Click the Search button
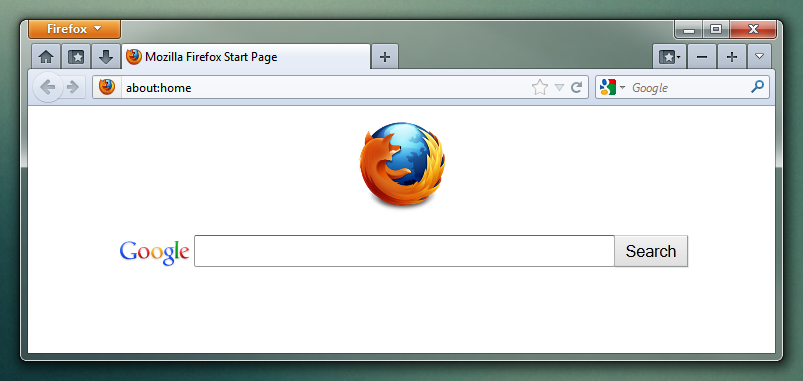This screenshot has width=803, height=381. [x=651, y=251]
